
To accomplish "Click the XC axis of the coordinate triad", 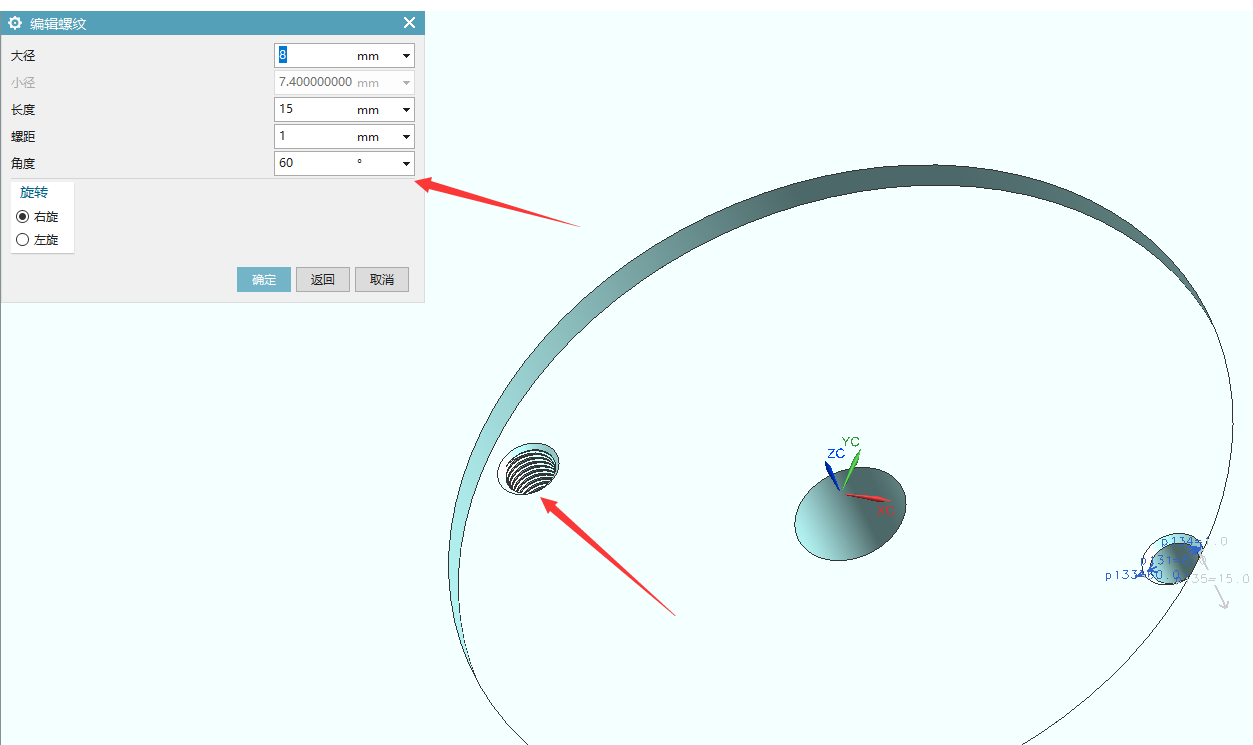I will click(868, 497).
